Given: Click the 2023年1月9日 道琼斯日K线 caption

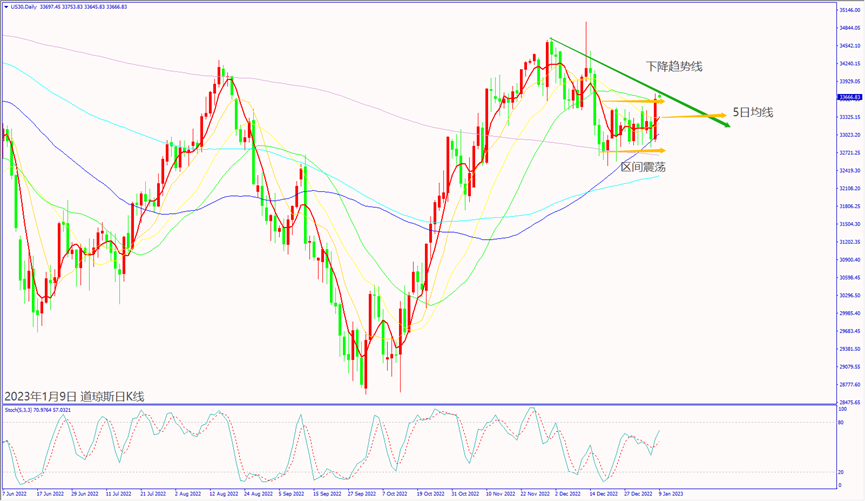Looking at the screenshot, I should pos(74,396).
